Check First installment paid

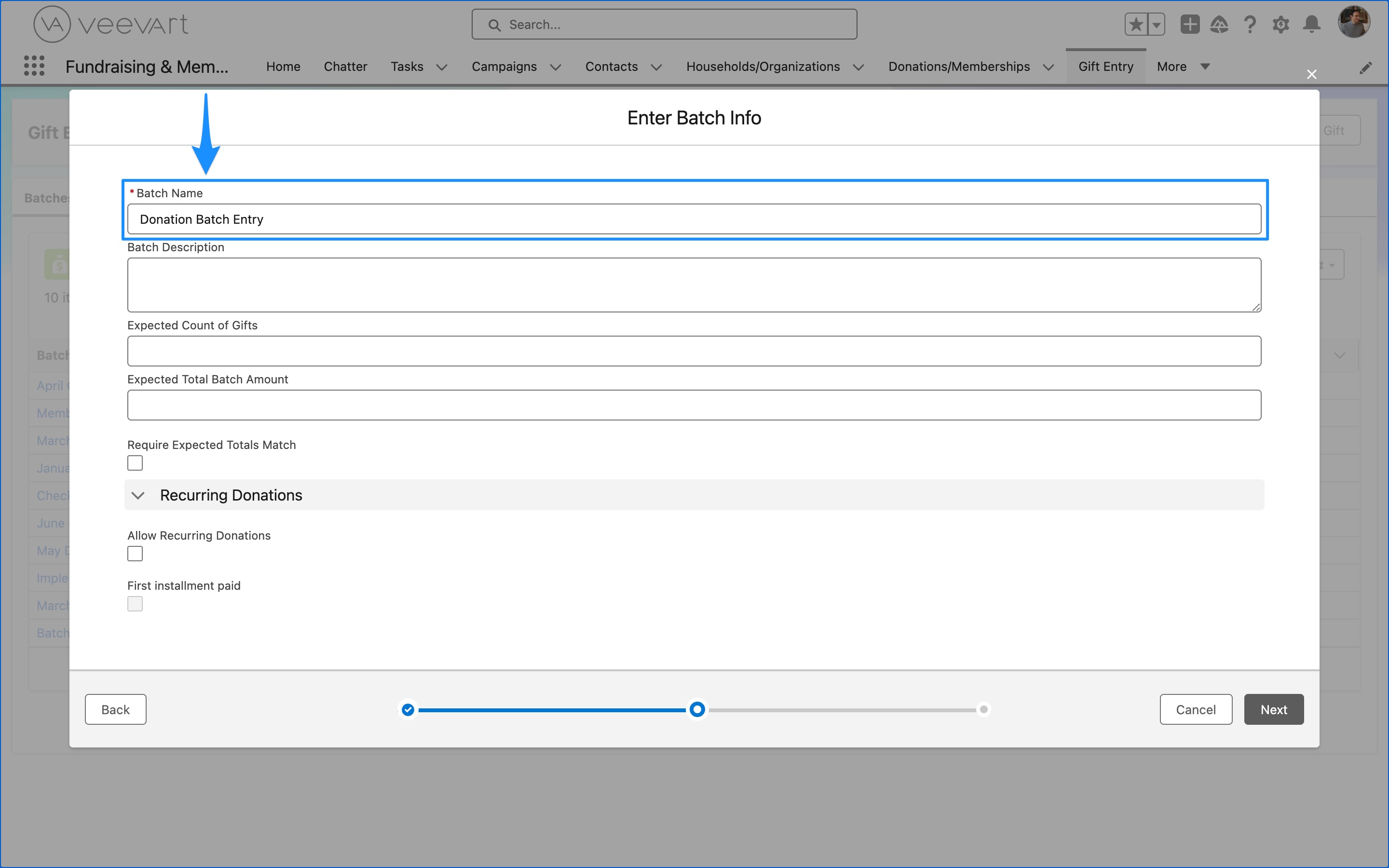pyautogui.click(x=135, y=603)
